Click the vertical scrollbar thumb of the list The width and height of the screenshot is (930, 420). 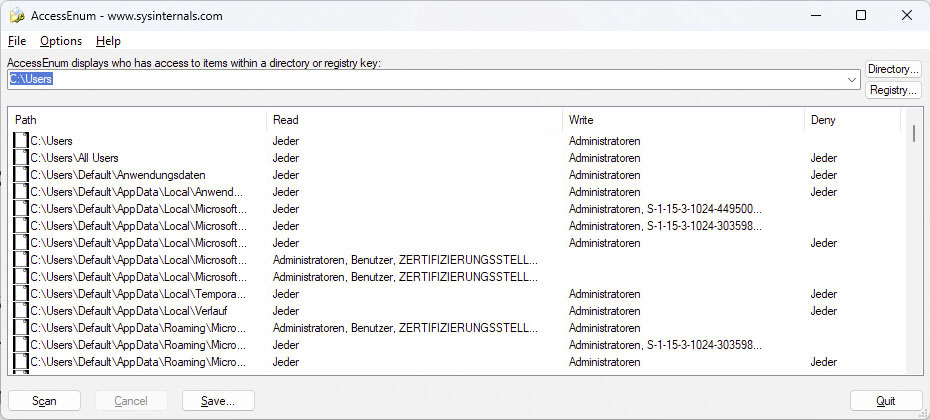(913, 133)
